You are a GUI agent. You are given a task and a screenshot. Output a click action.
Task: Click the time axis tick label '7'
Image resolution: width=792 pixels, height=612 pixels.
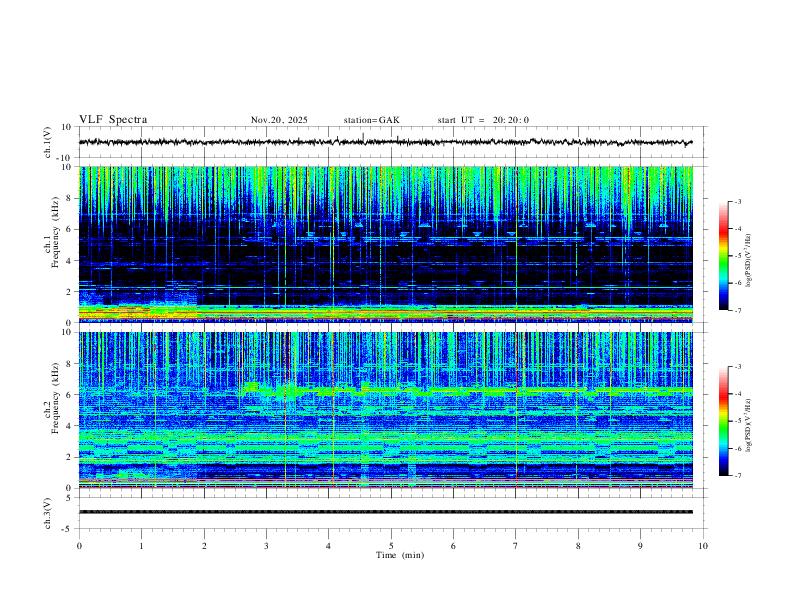516,546
